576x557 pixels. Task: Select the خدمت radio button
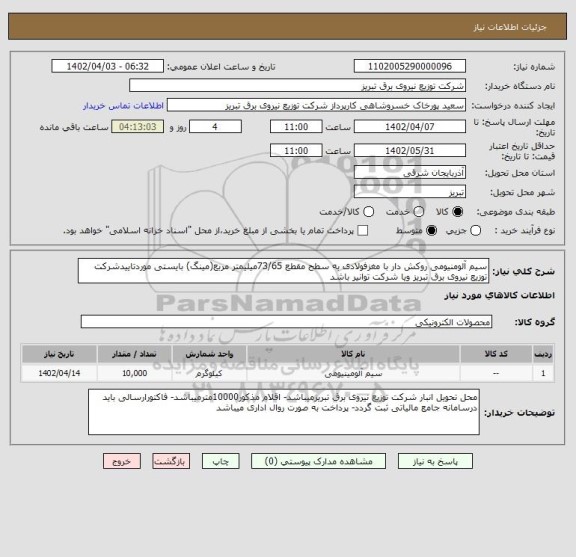coord(419,212)
